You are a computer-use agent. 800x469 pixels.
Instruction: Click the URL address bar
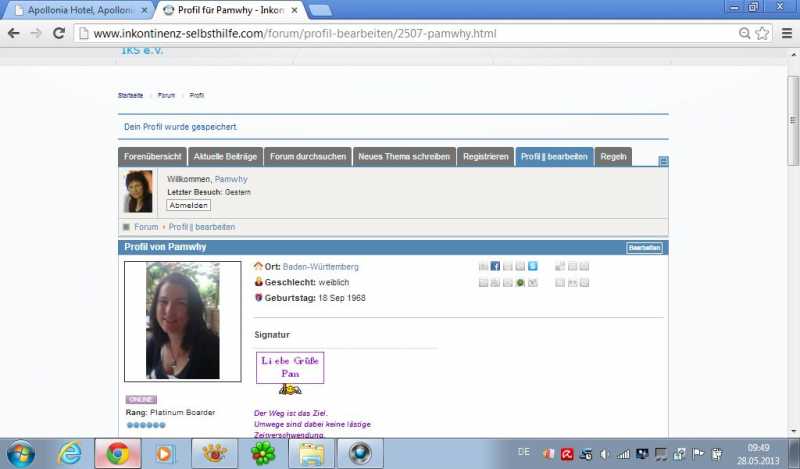[400, 33]
